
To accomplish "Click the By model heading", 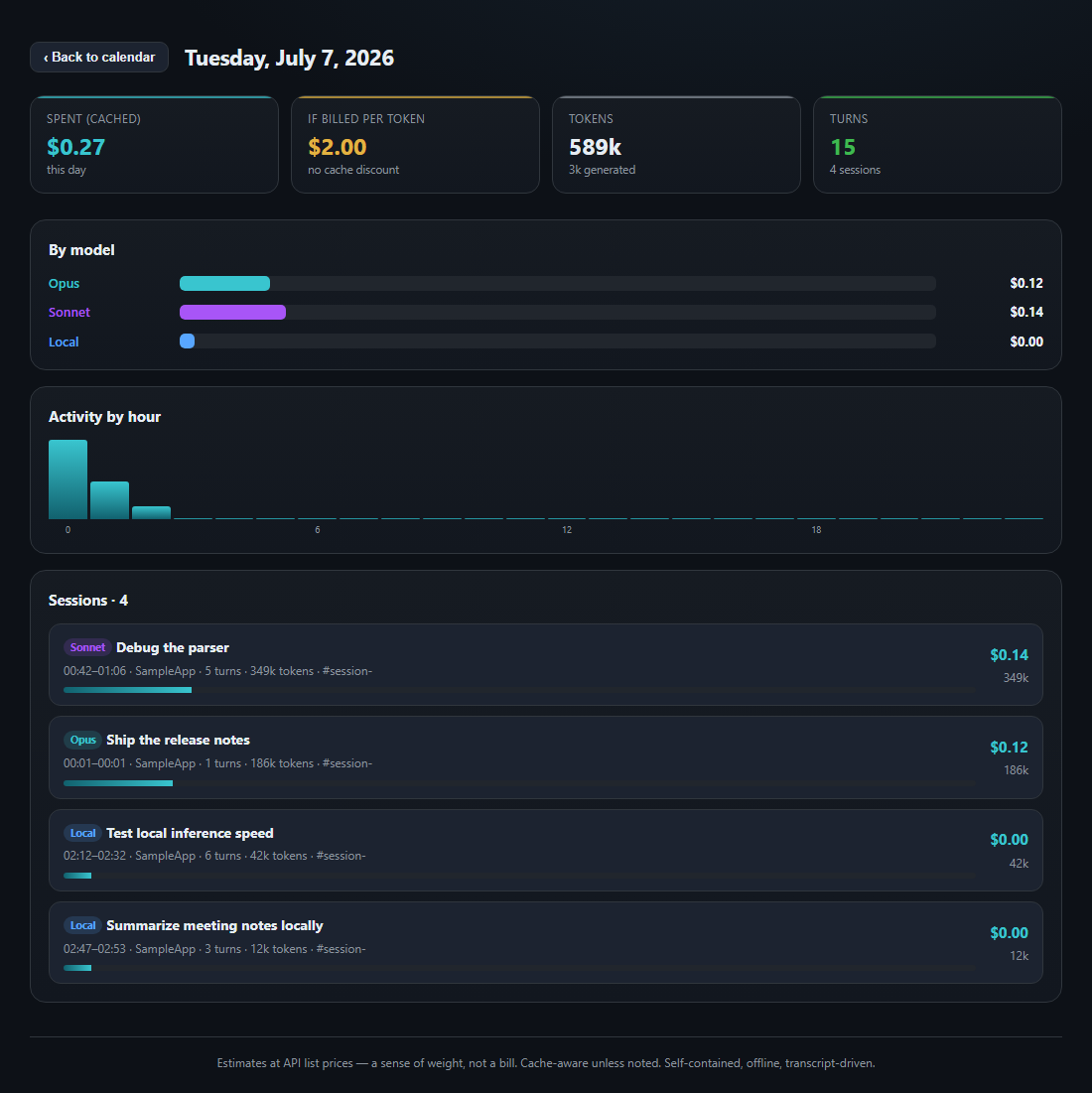I will (x=81, y=250).
